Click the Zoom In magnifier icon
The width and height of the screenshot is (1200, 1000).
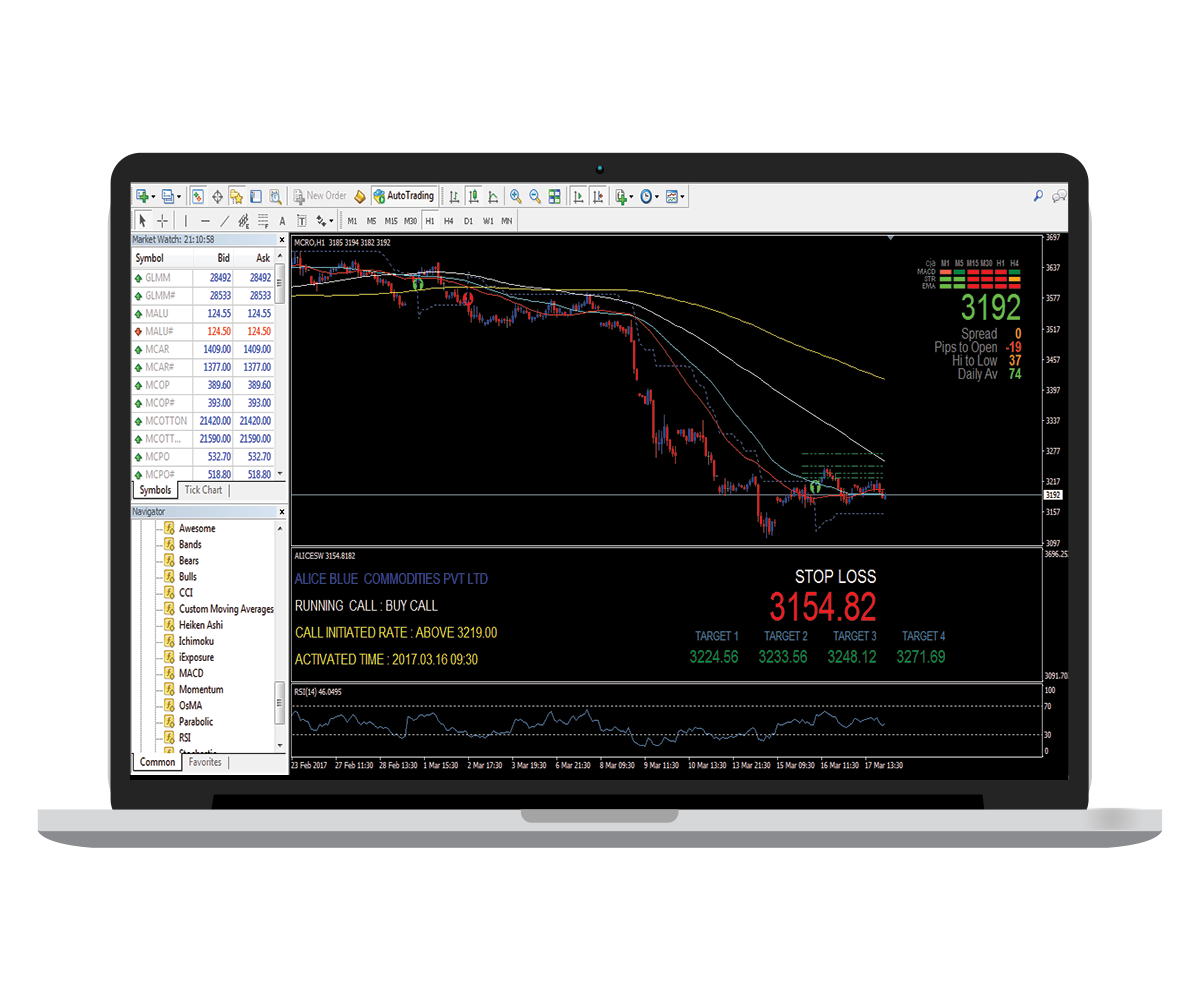click(x=515, y=196)
